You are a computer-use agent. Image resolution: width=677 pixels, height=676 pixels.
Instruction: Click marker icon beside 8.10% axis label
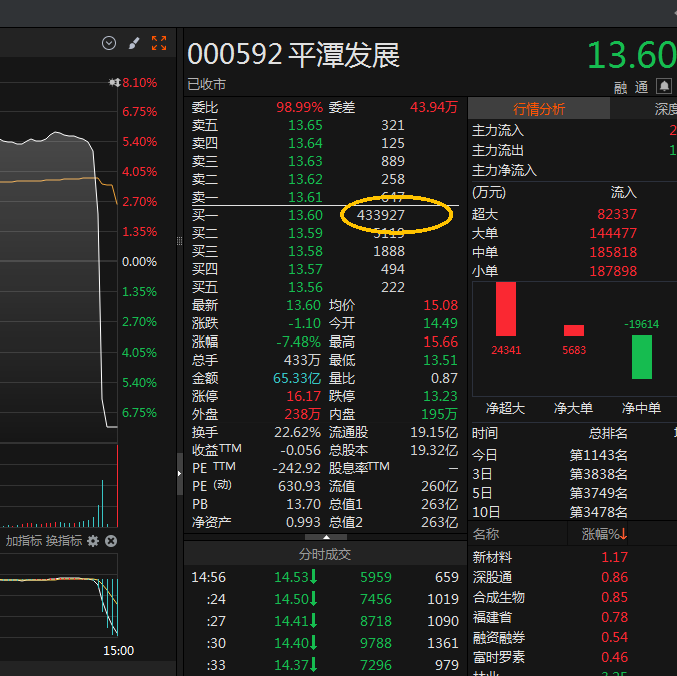point(115,82)
